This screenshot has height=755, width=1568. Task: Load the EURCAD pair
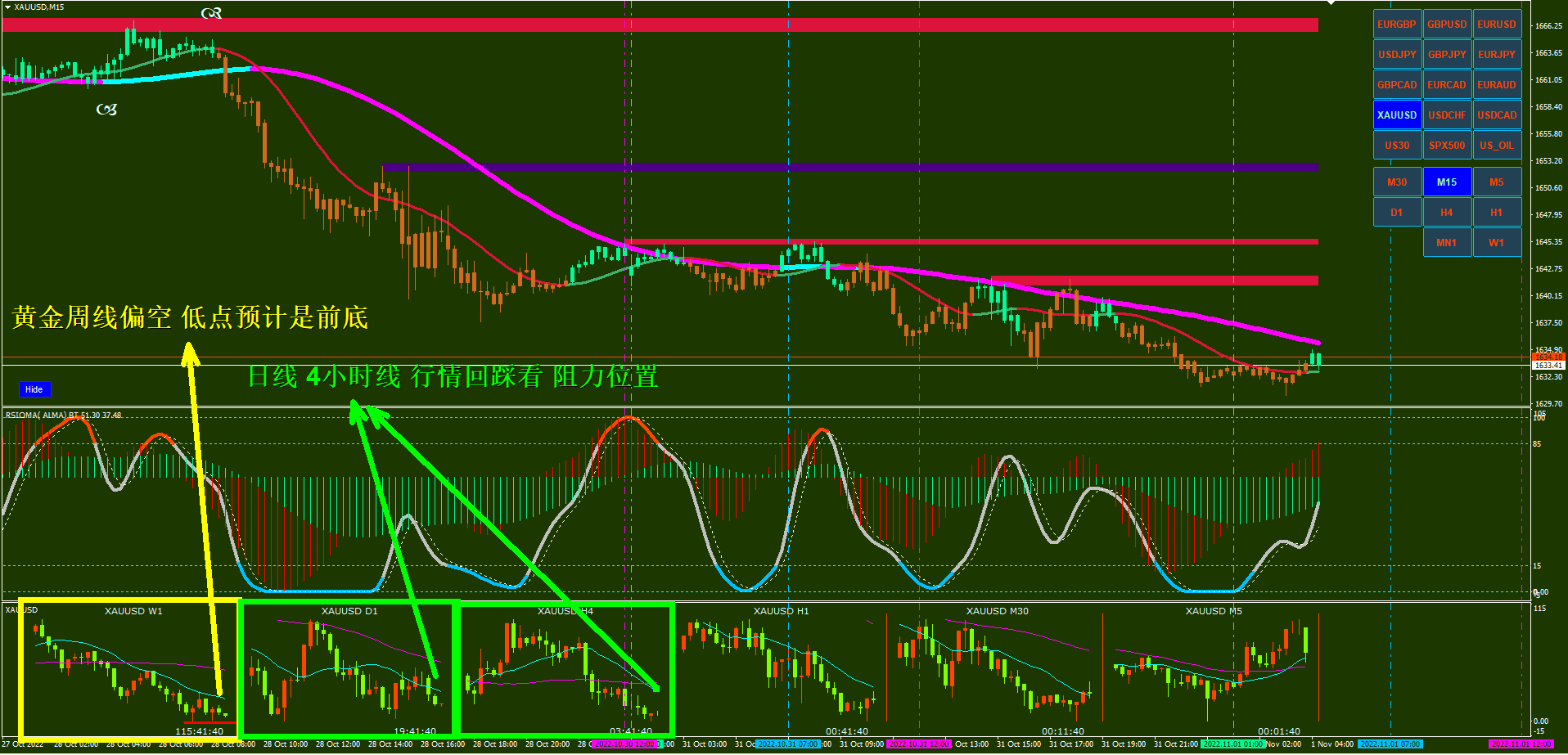(1447, 85)
